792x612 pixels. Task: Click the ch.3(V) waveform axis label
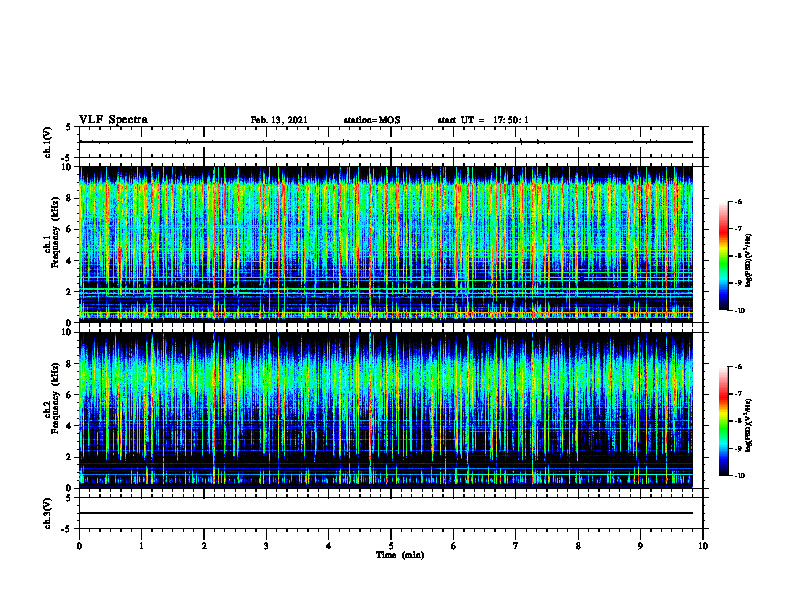point(48,513)
